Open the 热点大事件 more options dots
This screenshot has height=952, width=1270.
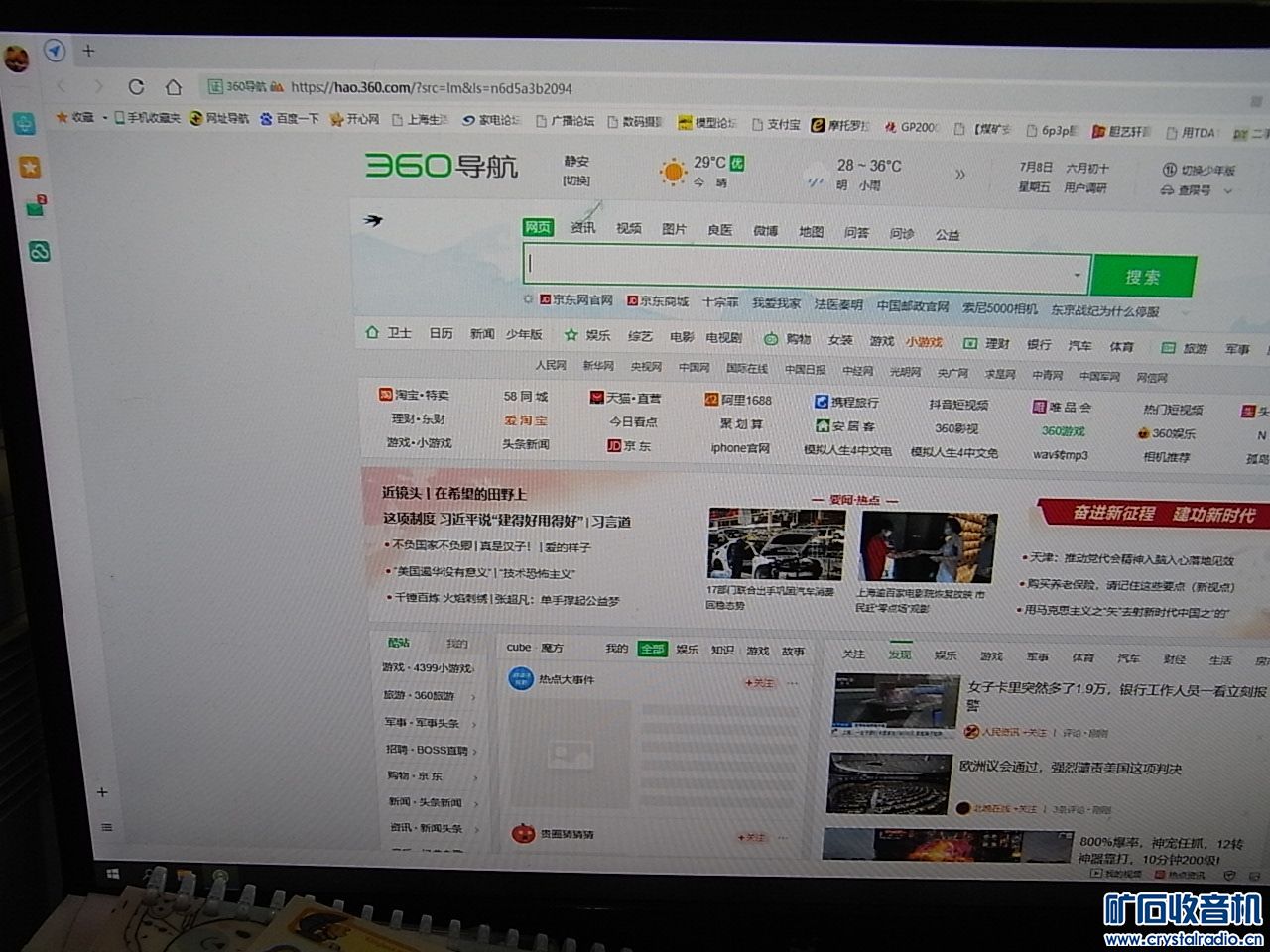[x=793, y=684]
